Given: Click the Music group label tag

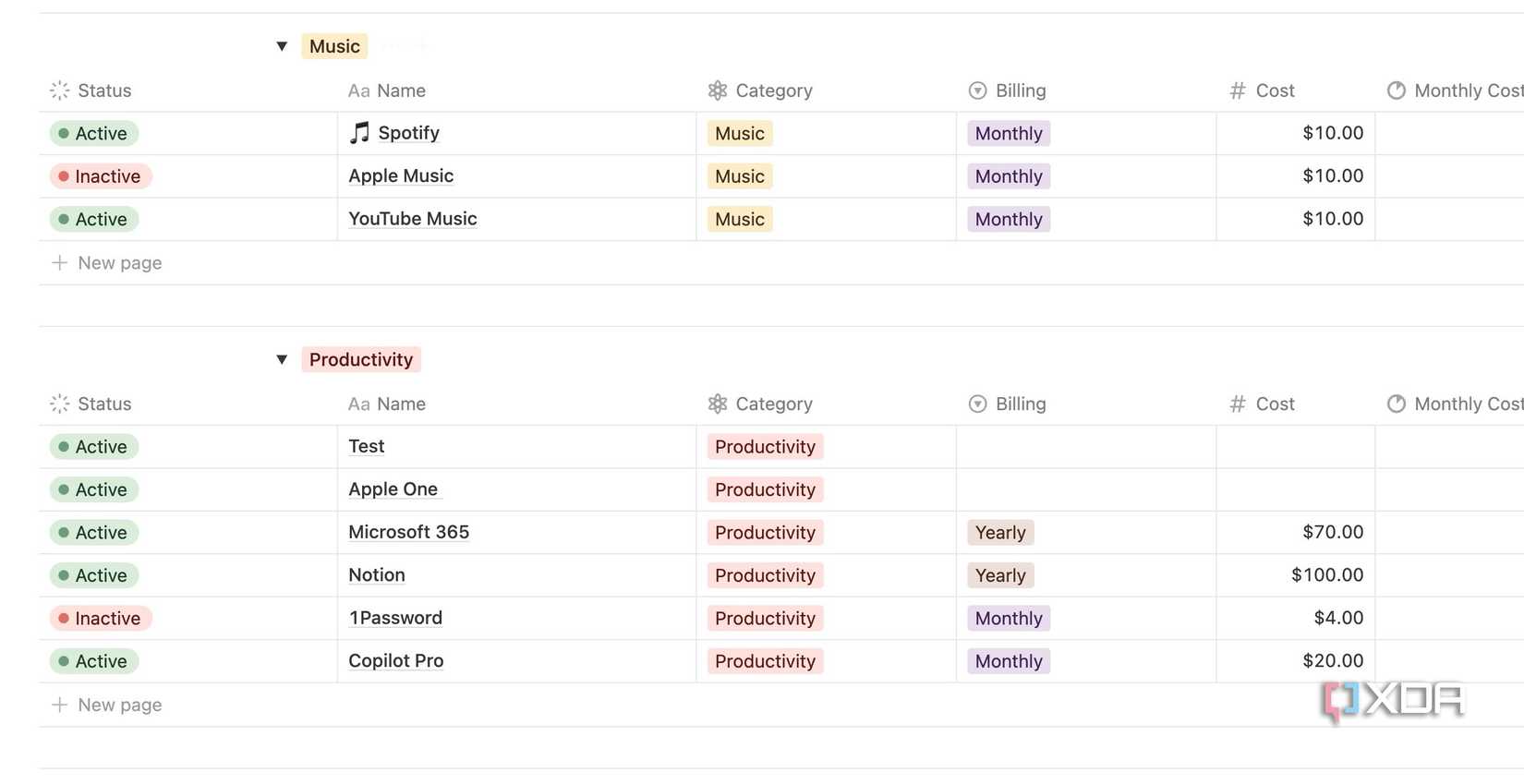Looking at the screenshot, I should pos(334,46).
